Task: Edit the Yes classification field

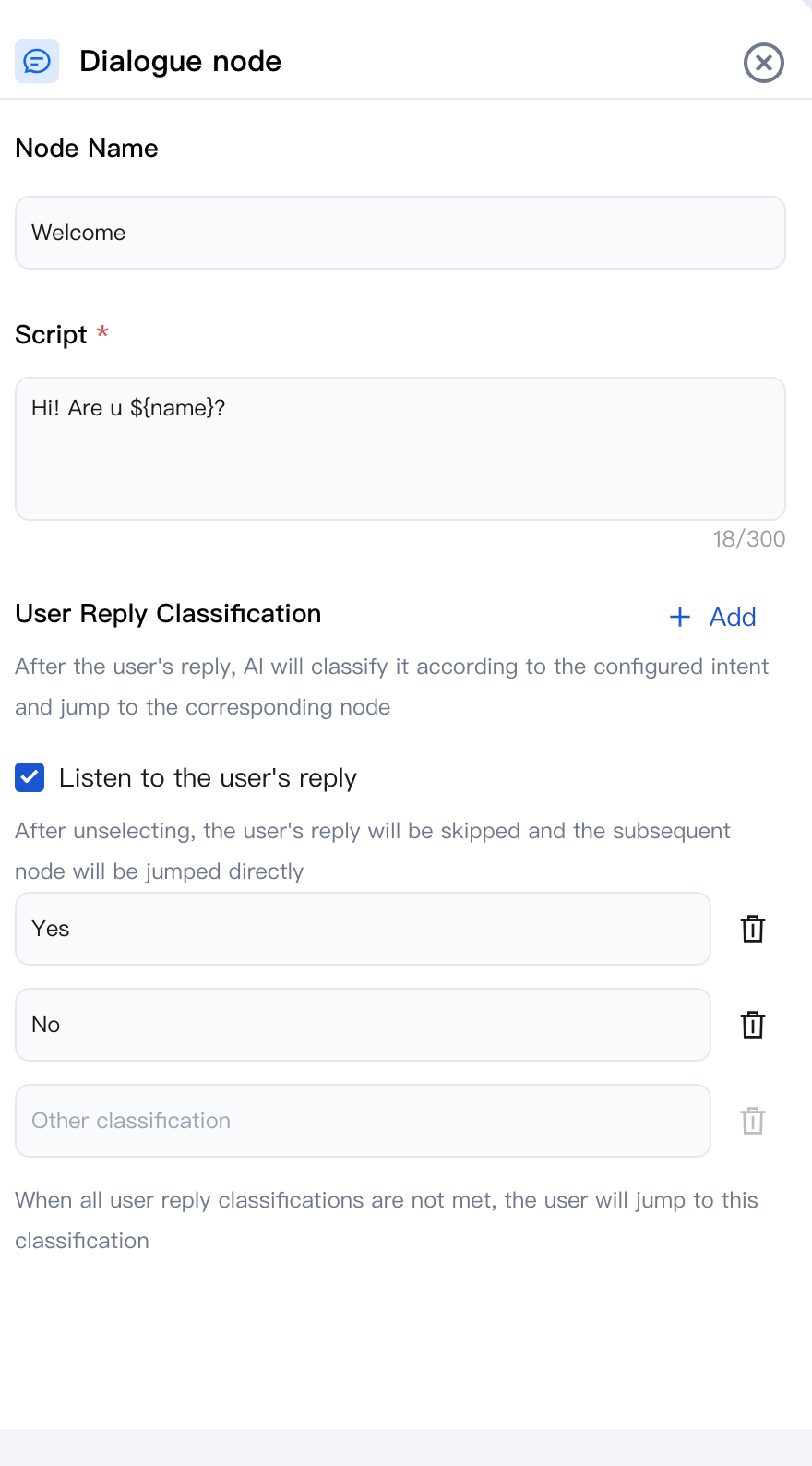Action: click(363, 929)
